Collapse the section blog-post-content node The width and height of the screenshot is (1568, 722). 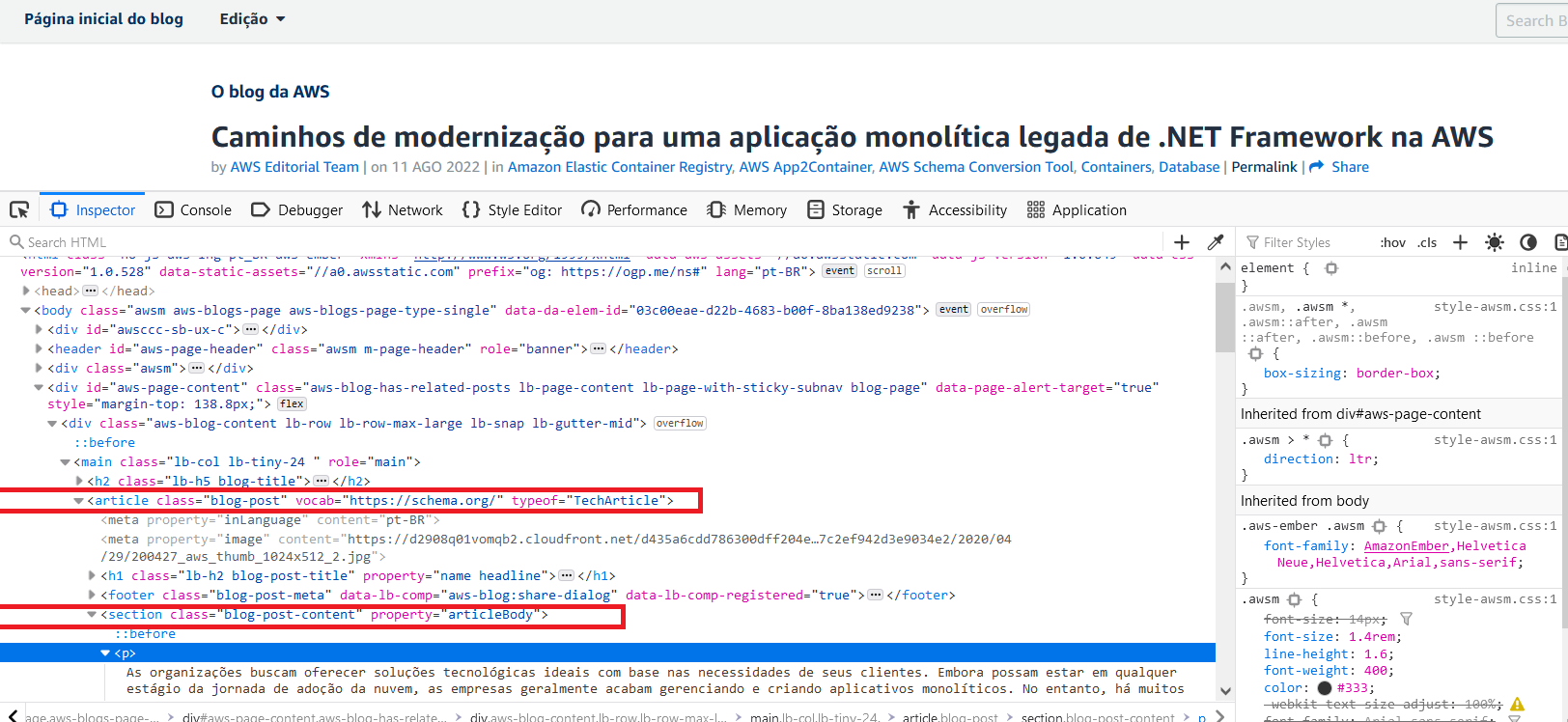pos(92,614)
